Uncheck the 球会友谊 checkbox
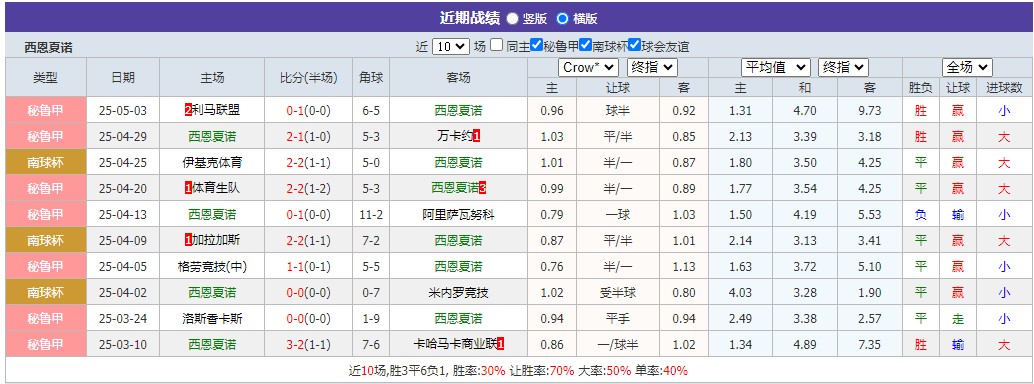The width and height of the screenshot is (1034, 384). point(634,46)
